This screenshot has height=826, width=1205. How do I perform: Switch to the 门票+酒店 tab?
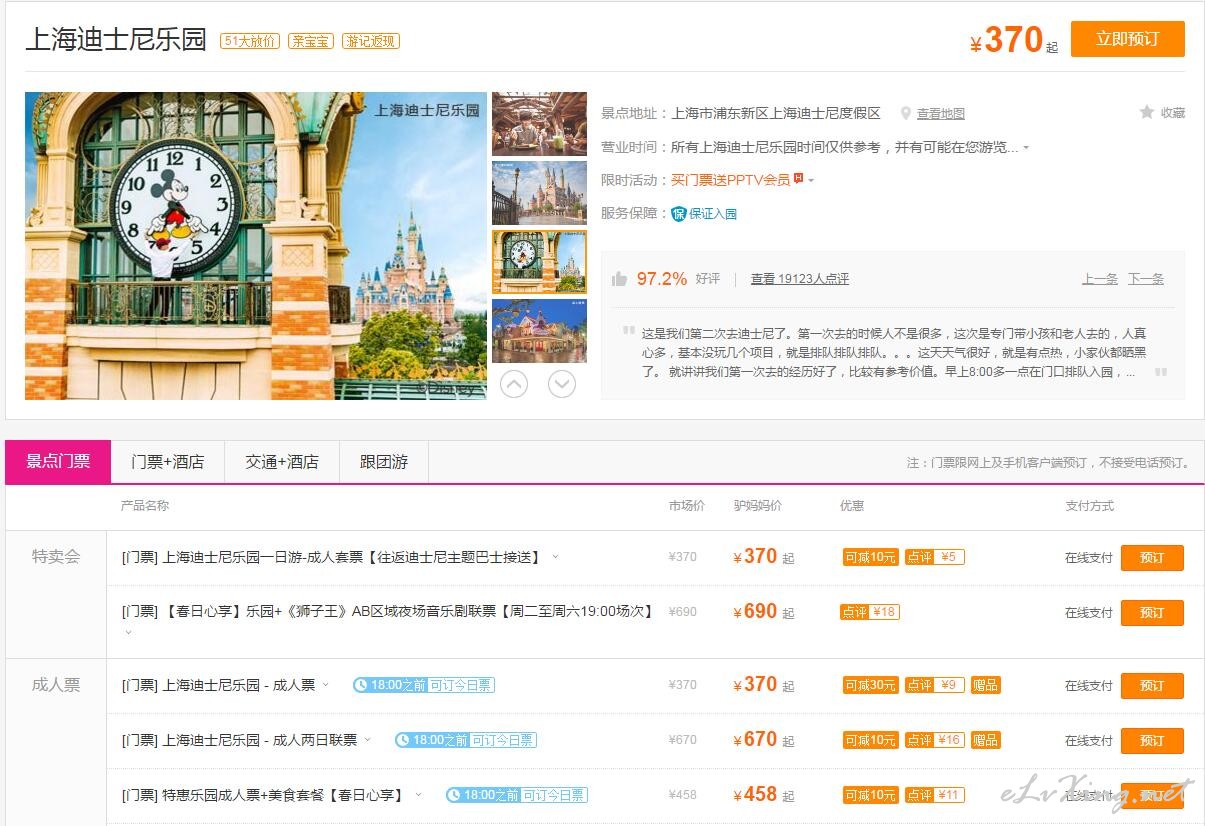pos(168,462)
